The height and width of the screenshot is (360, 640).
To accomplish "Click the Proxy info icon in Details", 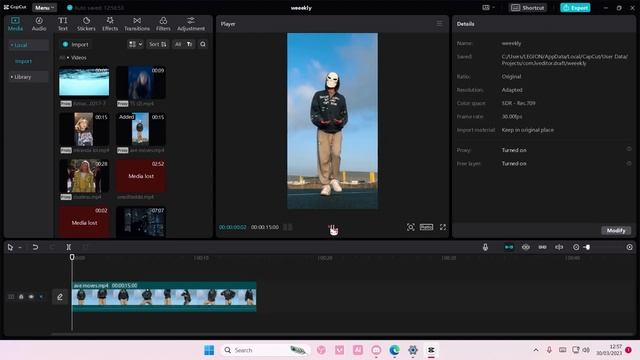I will tap(629, 149).
